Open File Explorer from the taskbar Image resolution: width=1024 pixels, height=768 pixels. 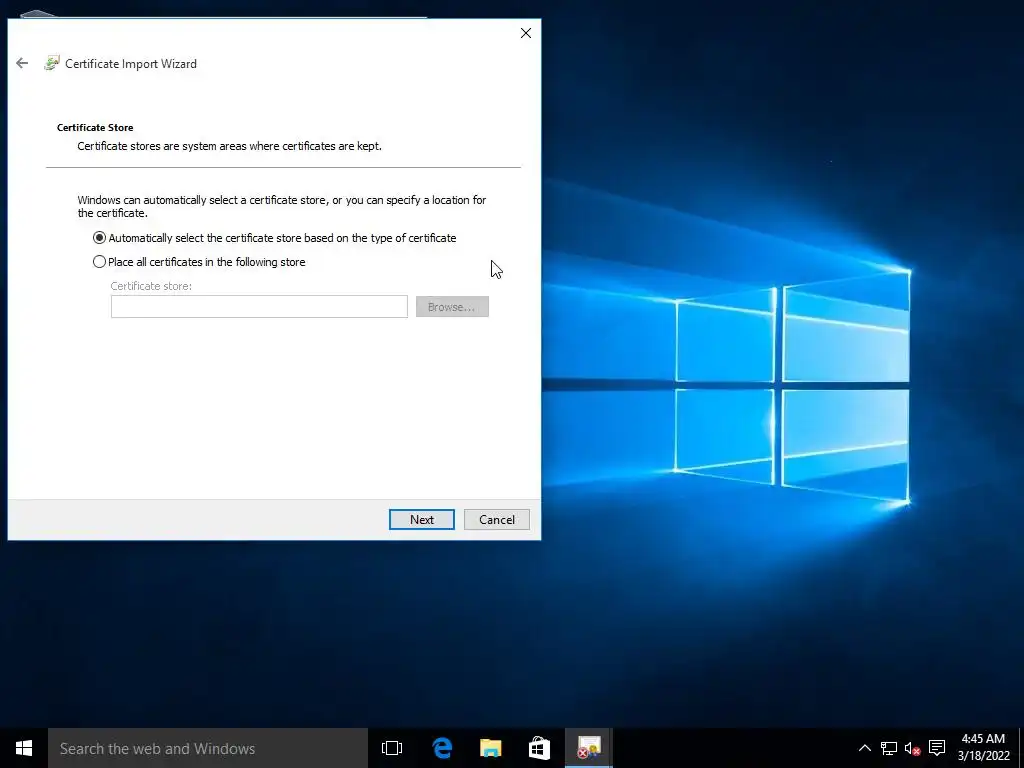coord(490,748)
